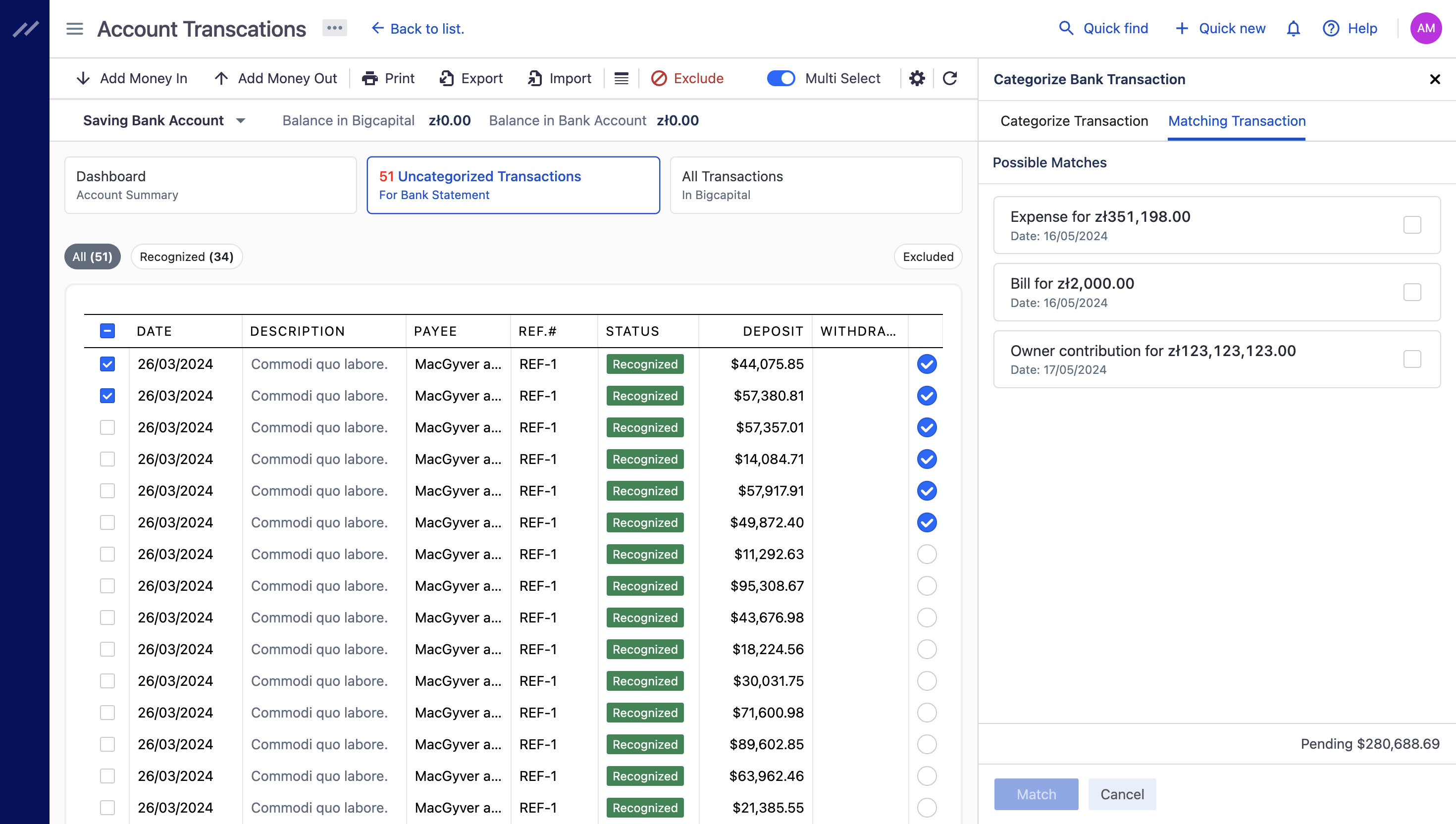The height and width of the screenshot is (824, 1456).
Task: Click the Cancel button
Action: [x=1121, y=794]
